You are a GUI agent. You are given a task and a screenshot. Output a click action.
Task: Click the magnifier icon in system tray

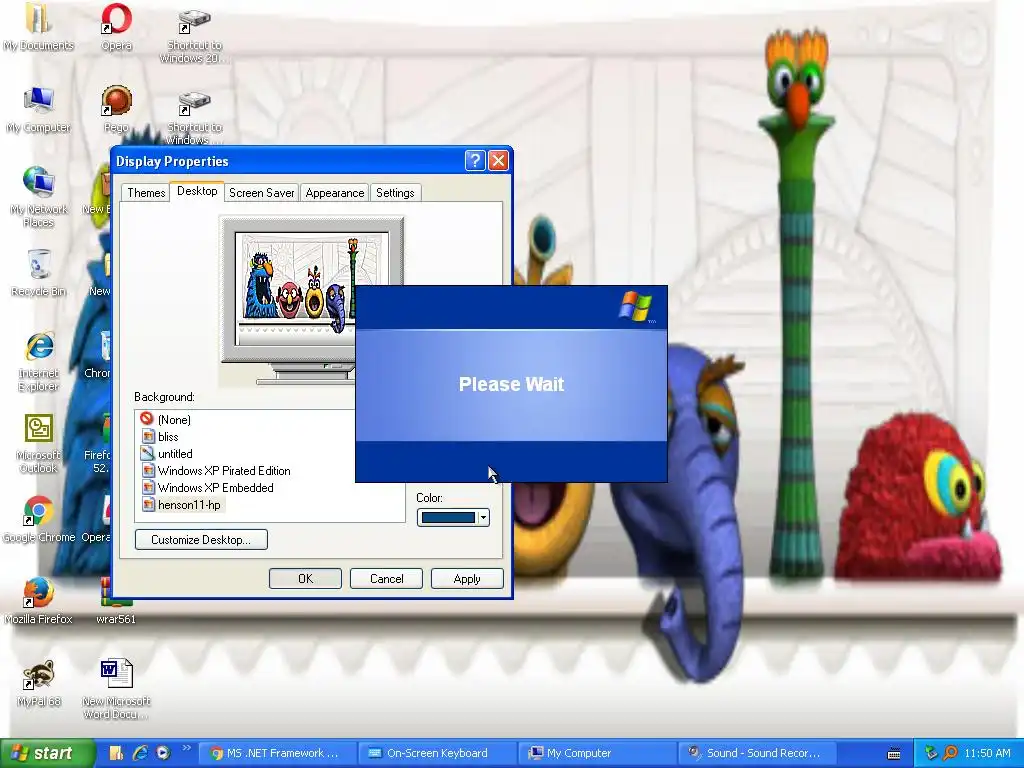tap(950, 753)
